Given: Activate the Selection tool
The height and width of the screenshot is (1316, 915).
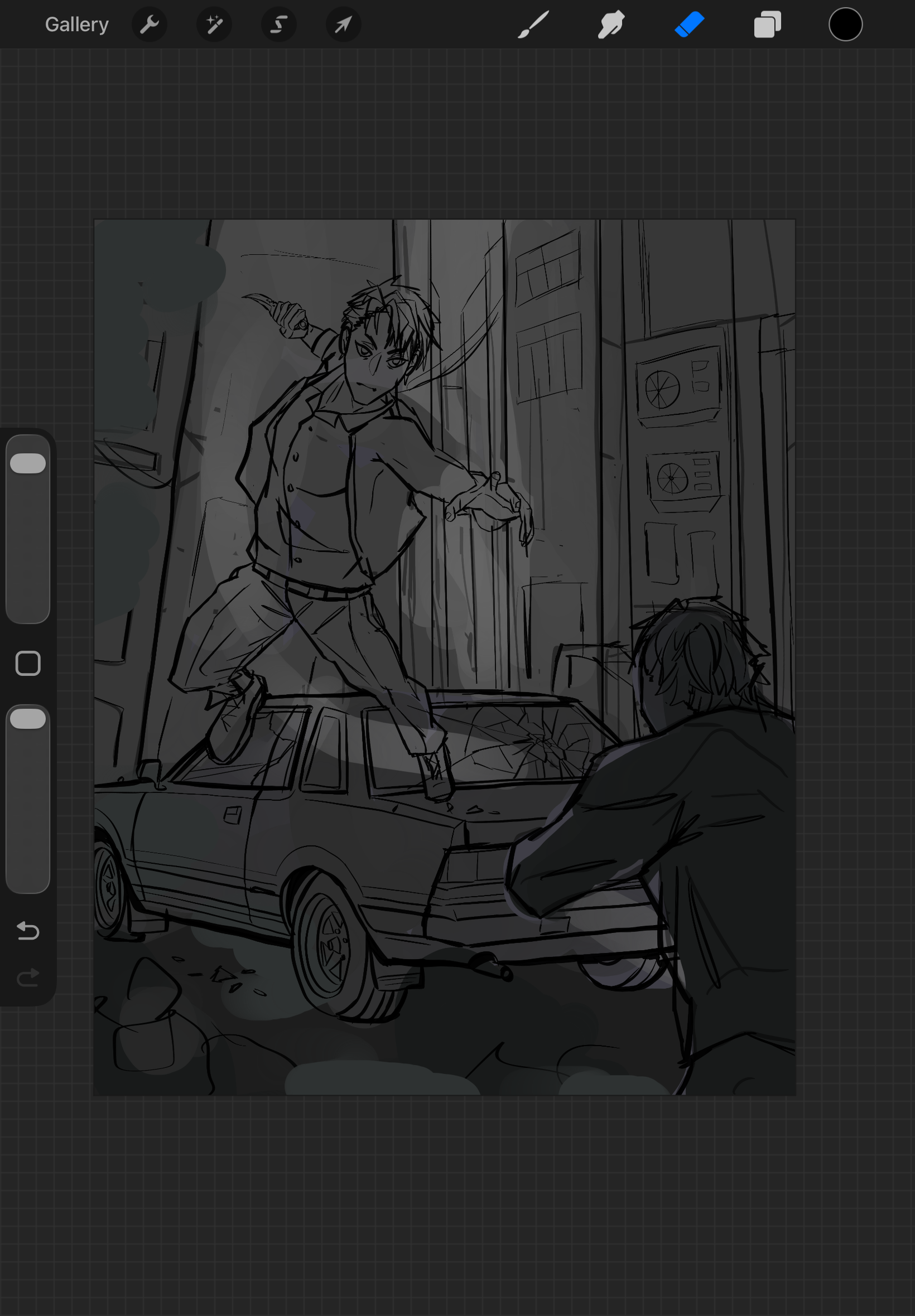Looking at the screenshot, I should coord(278,24).
